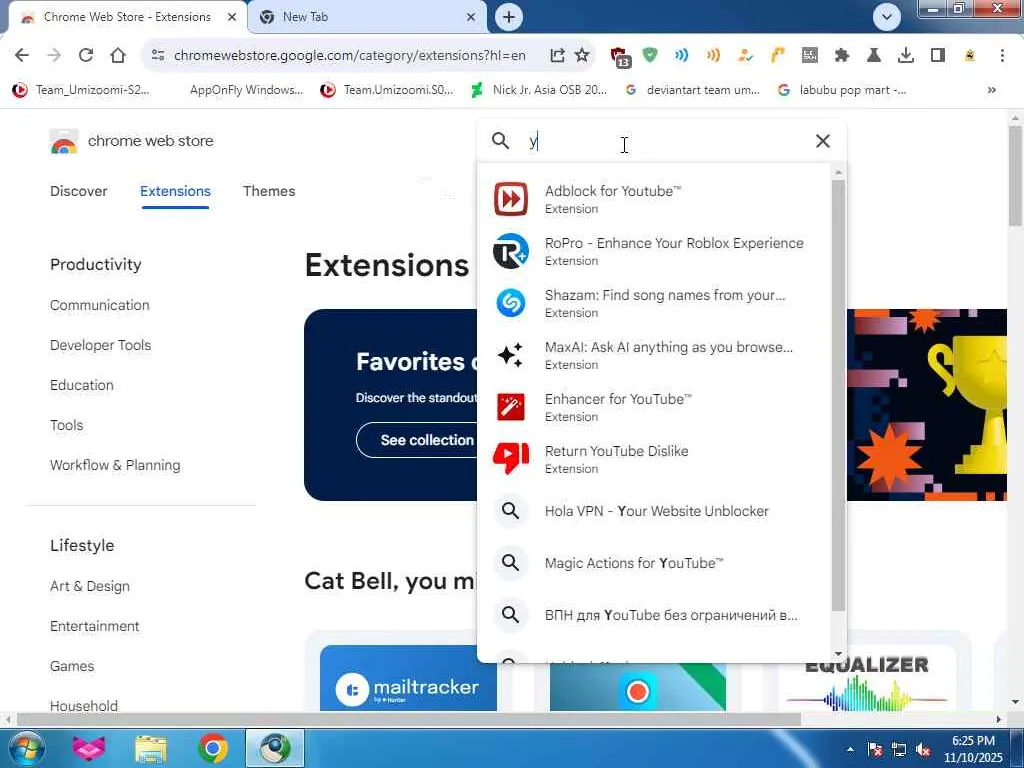Open Google Chrome from taskbar
1024x768 pixels.
click(x=213, y=748)
